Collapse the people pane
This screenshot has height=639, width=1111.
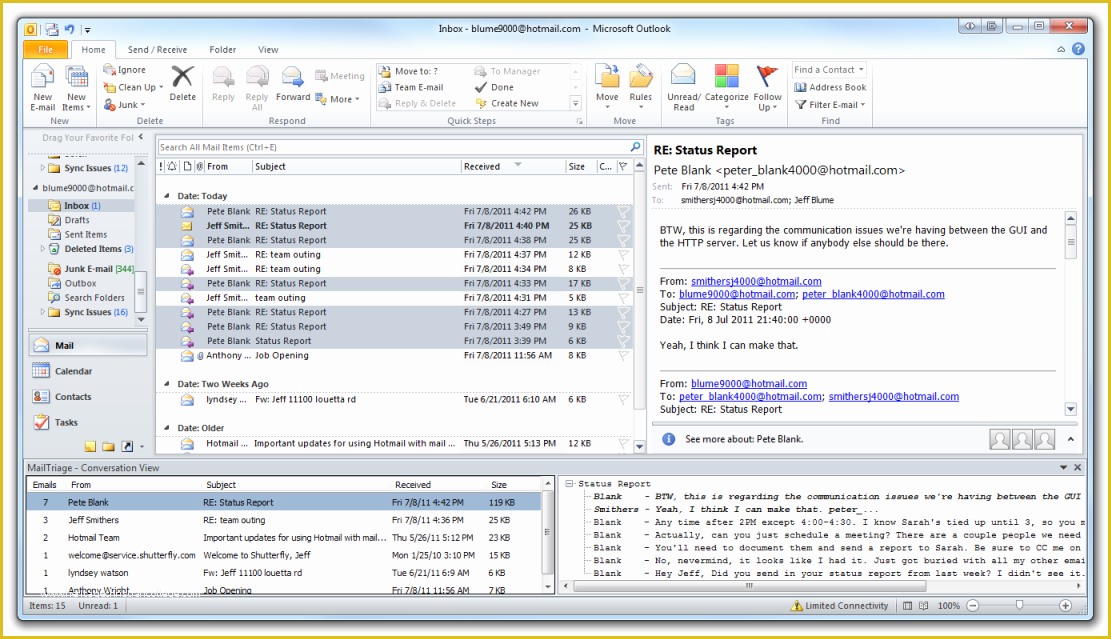pos(1071,439)
